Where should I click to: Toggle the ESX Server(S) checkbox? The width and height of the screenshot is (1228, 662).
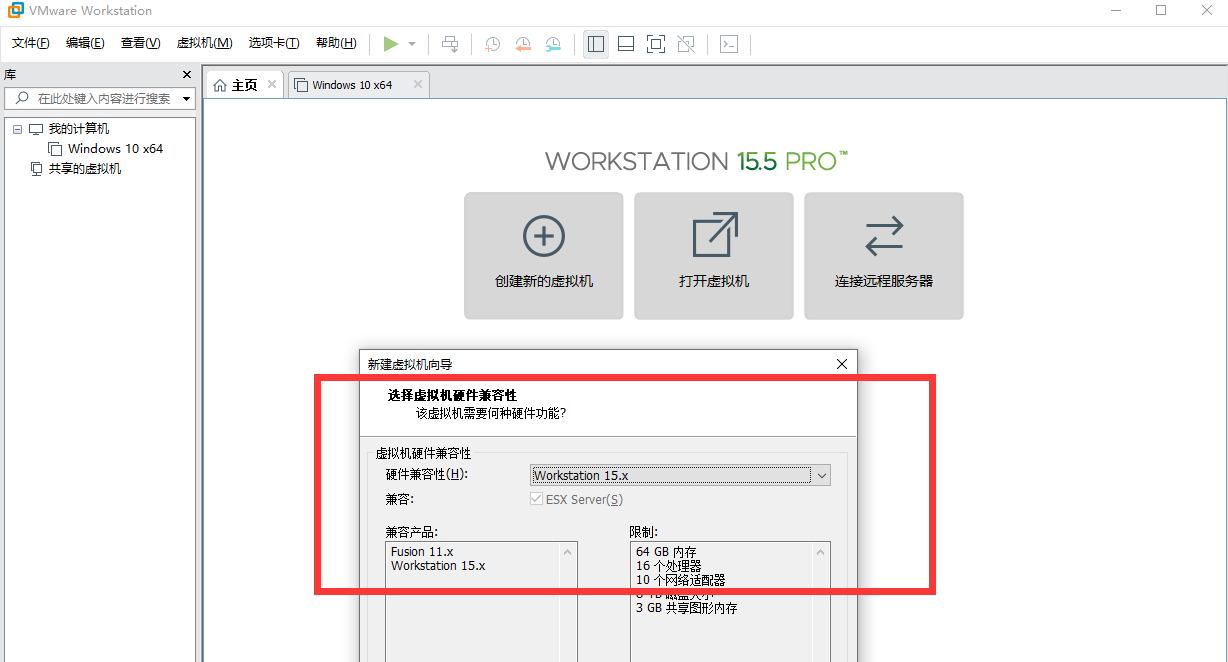coord(539,499)
